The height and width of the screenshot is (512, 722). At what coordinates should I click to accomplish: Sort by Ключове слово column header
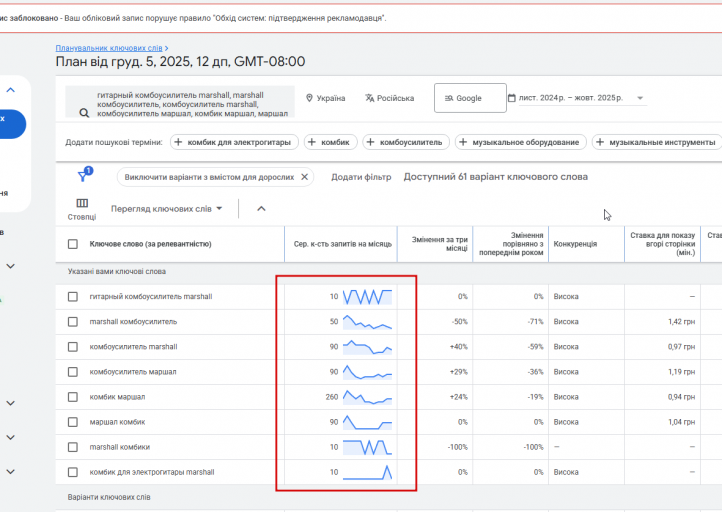150,244
